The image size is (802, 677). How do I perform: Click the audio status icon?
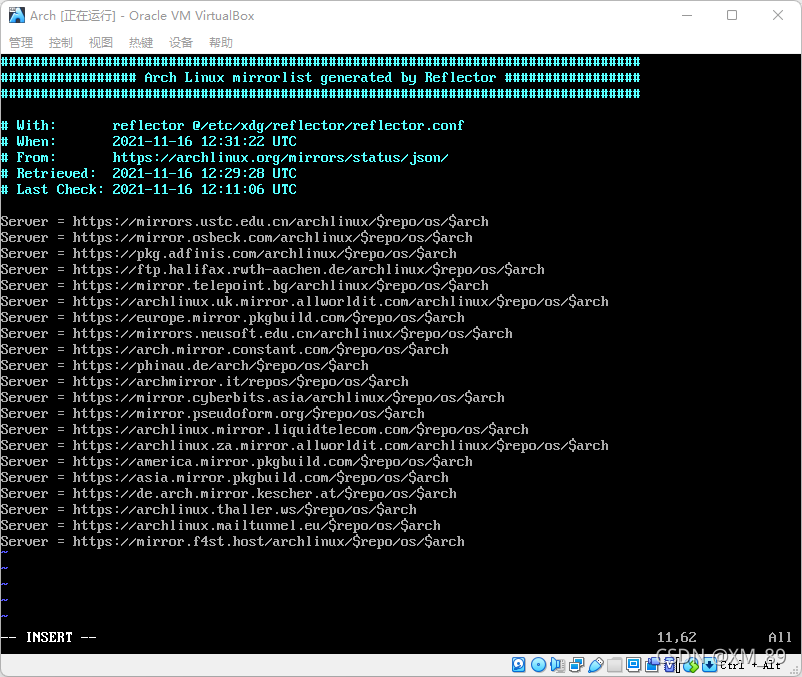tap(556, 665)
